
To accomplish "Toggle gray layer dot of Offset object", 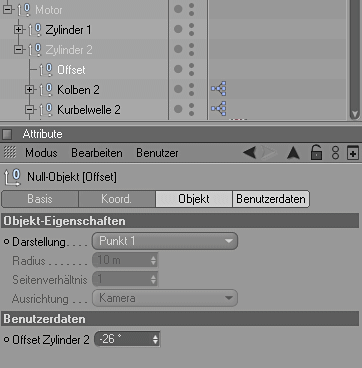I will click(178, 69).
